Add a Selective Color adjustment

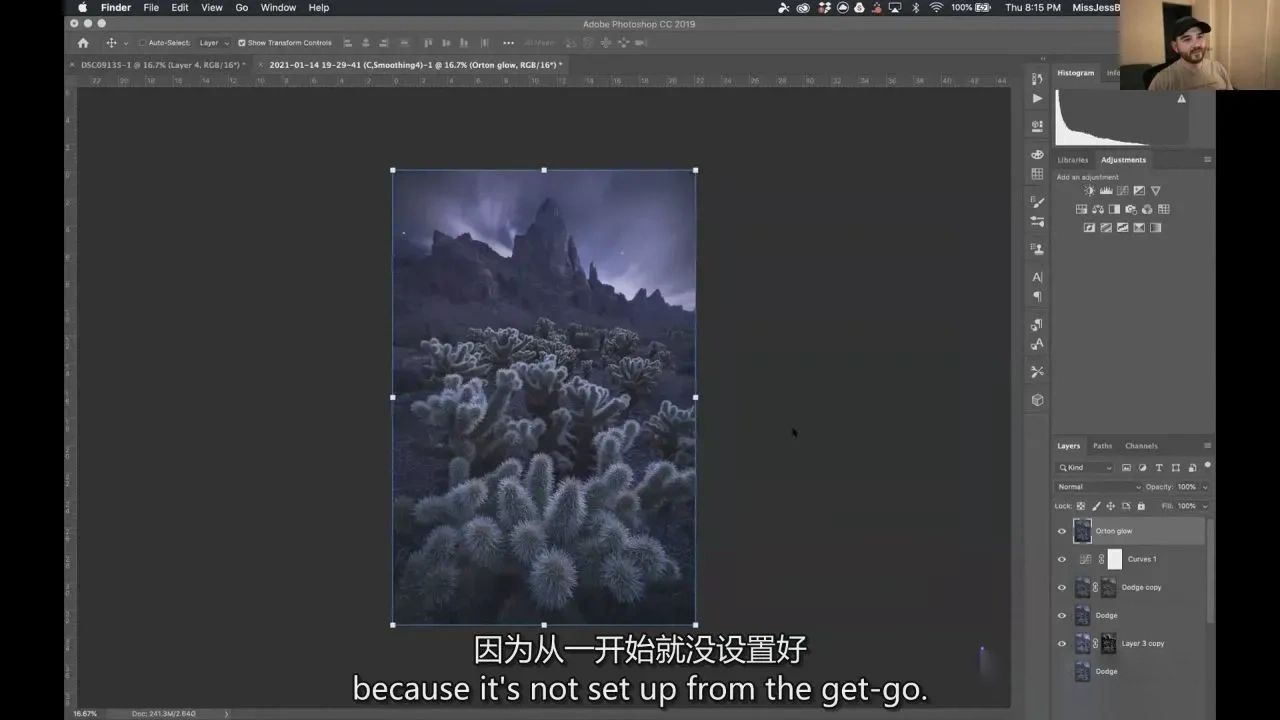pos(1139,228)
